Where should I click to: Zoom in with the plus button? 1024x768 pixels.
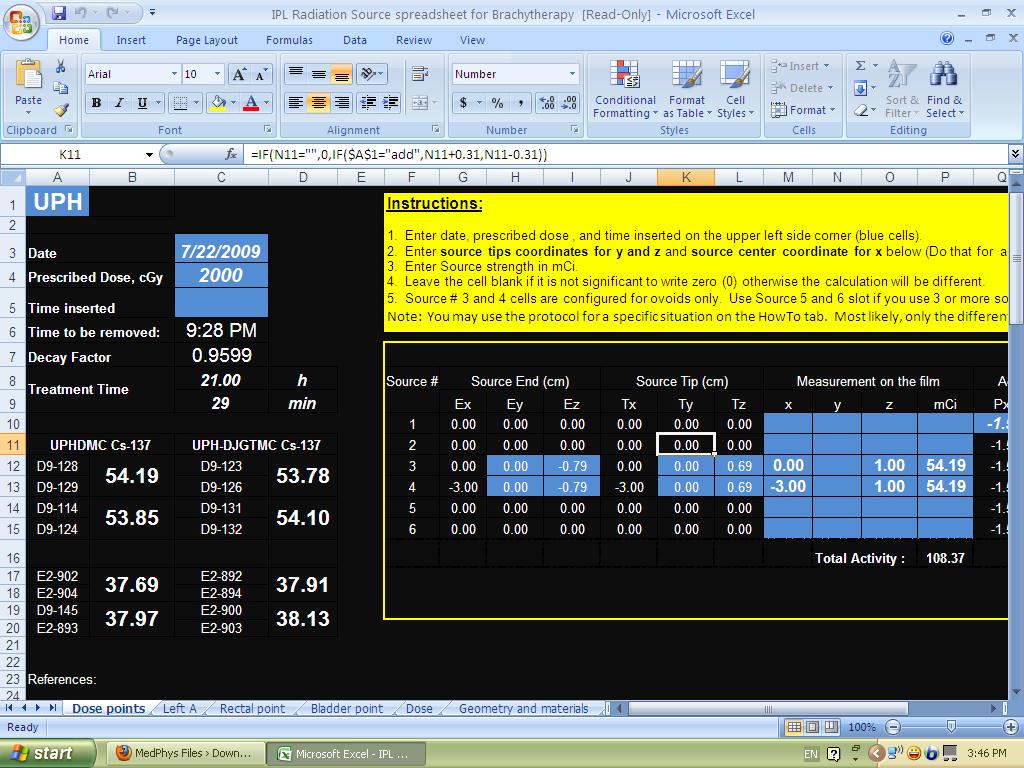[1010, 727]
